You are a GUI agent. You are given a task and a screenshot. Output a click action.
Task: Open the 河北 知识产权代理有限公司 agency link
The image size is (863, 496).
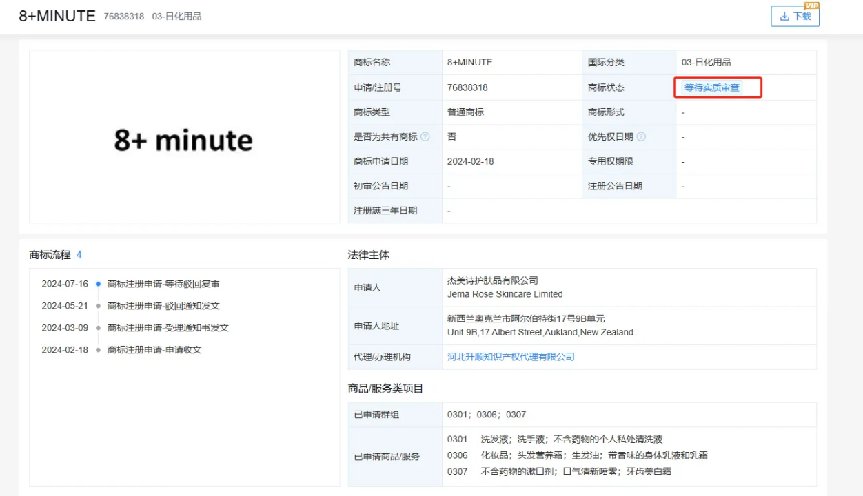click(511, 357)
